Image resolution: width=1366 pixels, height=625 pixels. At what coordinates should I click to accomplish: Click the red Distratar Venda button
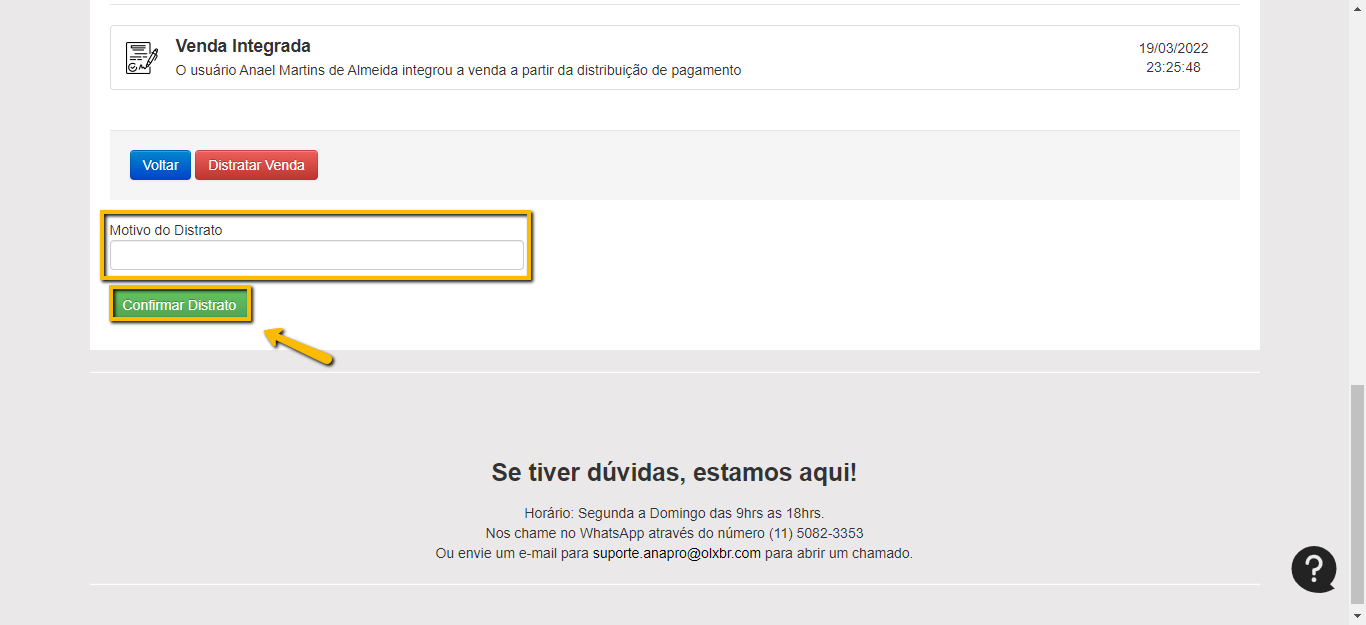256,165
